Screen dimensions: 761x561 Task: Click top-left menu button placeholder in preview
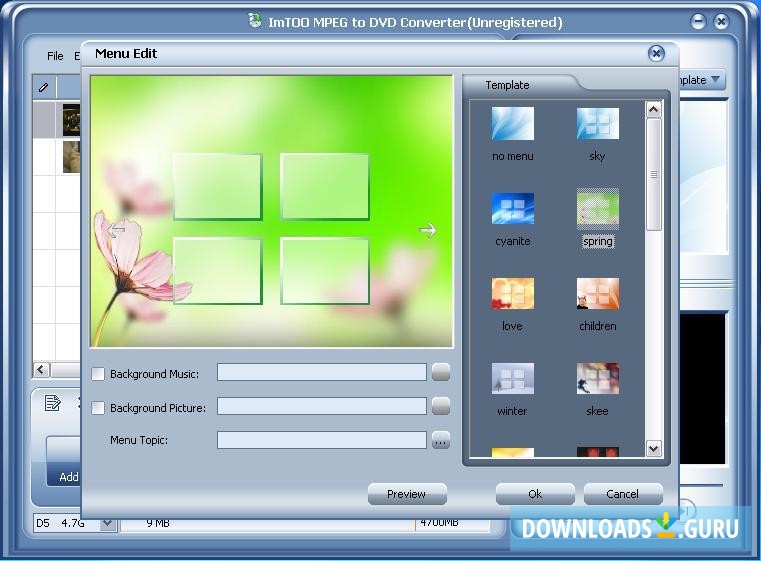(x=217, y=187)
